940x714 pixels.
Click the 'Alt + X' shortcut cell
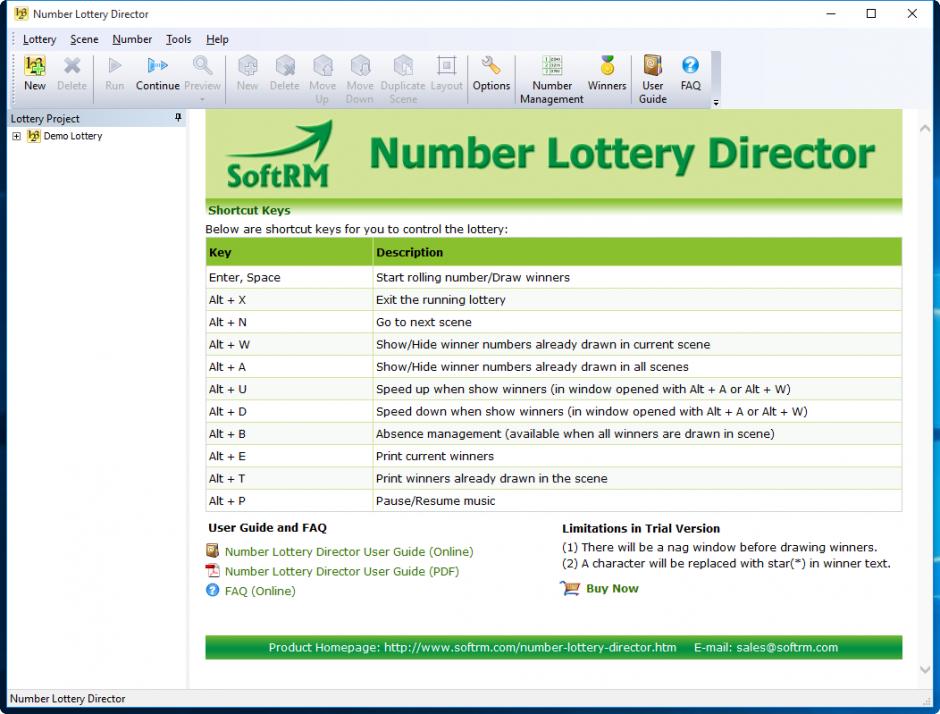(x=289, y=300)
